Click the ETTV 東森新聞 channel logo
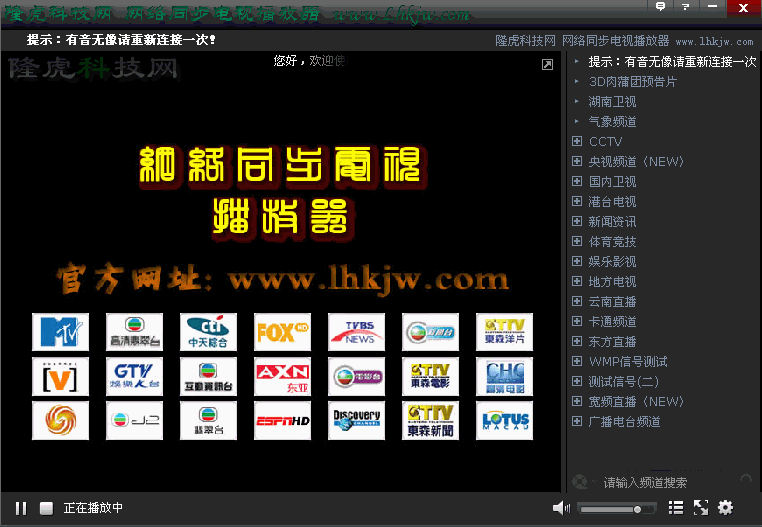The height and width of the screenshot is (527, 762). 431,421
